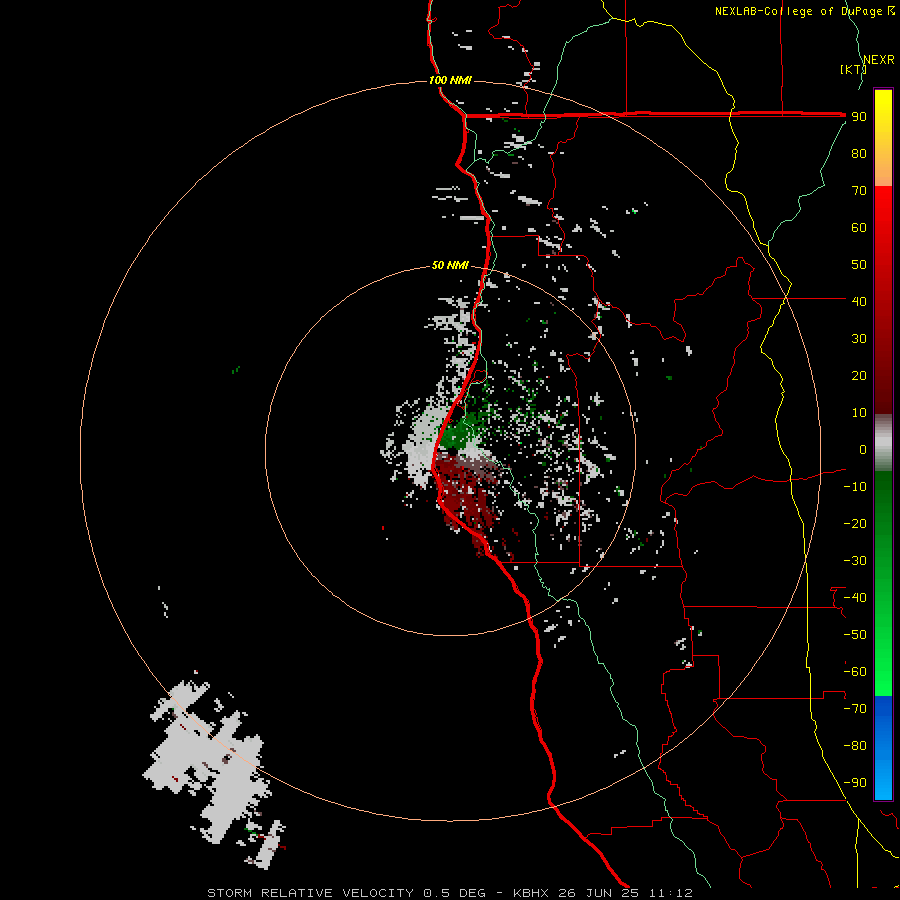Click the 30 value on velocity scale
Screen dimensions: 900x900
(x=859, y=339)
